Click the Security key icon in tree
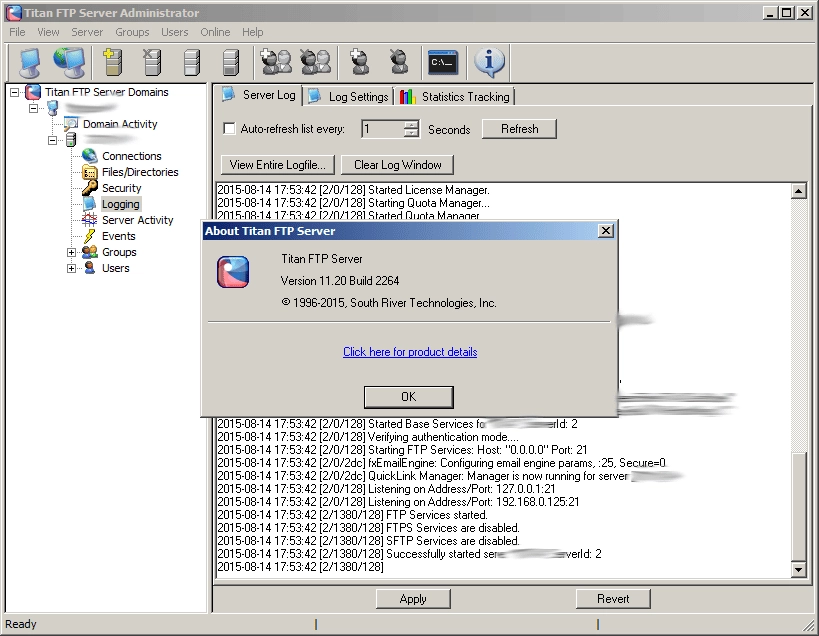The height and width of the screenshot is (636, 819). [90, 187]
